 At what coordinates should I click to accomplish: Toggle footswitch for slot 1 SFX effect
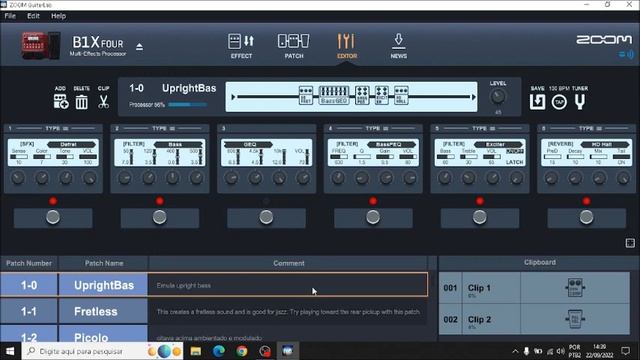(x=53, y=218)
